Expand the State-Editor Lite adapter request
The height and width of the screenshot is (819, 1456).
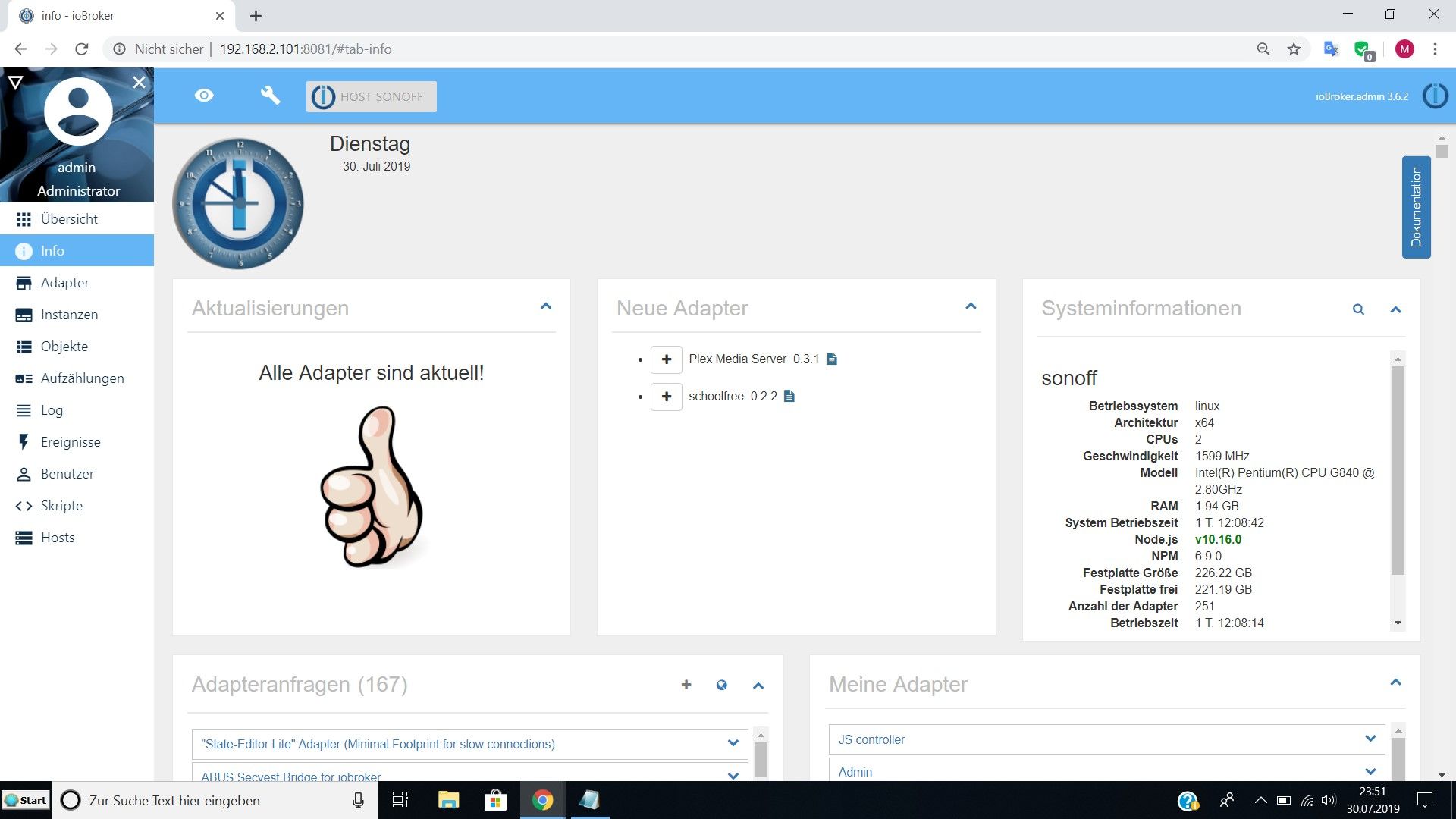pyautogui.click(x=733, y=743)
